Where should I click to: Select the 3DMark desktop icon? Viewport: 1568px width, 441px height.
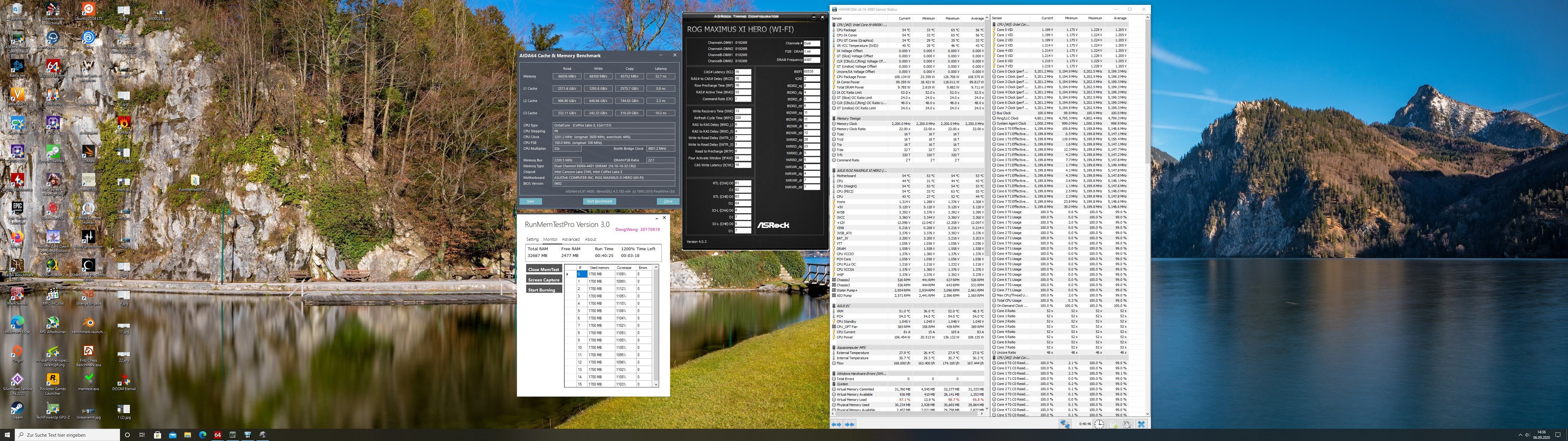[88, 154]
